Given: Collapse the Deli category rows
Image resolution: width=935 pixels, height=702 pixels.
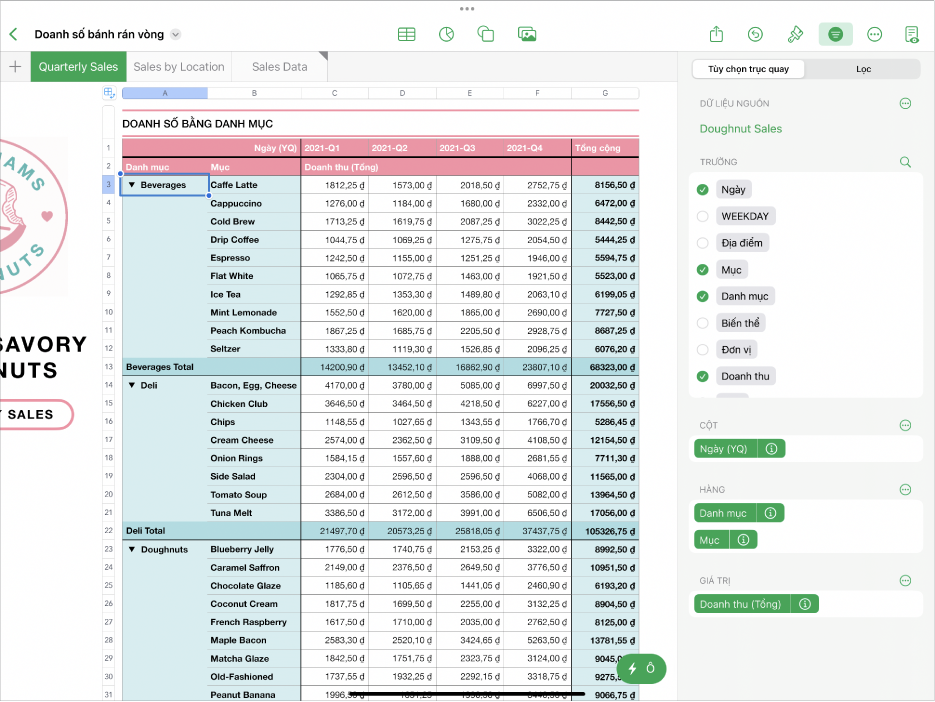Looking at the screenshot, I should (132, 385).
